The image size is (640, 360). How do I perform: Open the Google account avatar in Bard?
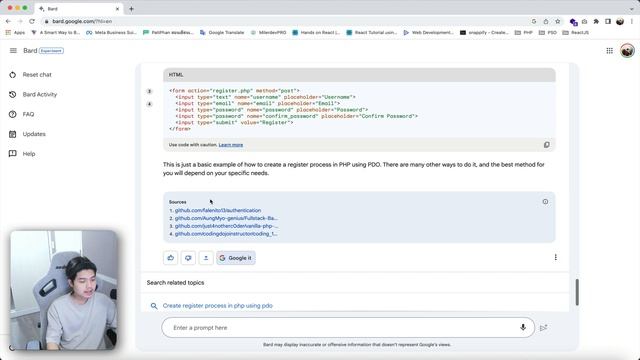click(627, 51)
